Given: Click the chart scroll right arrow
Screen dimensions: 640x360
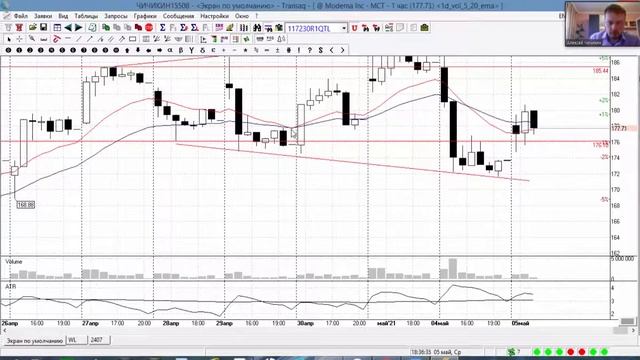Looking at the screenshot, I should pos(633,331).
